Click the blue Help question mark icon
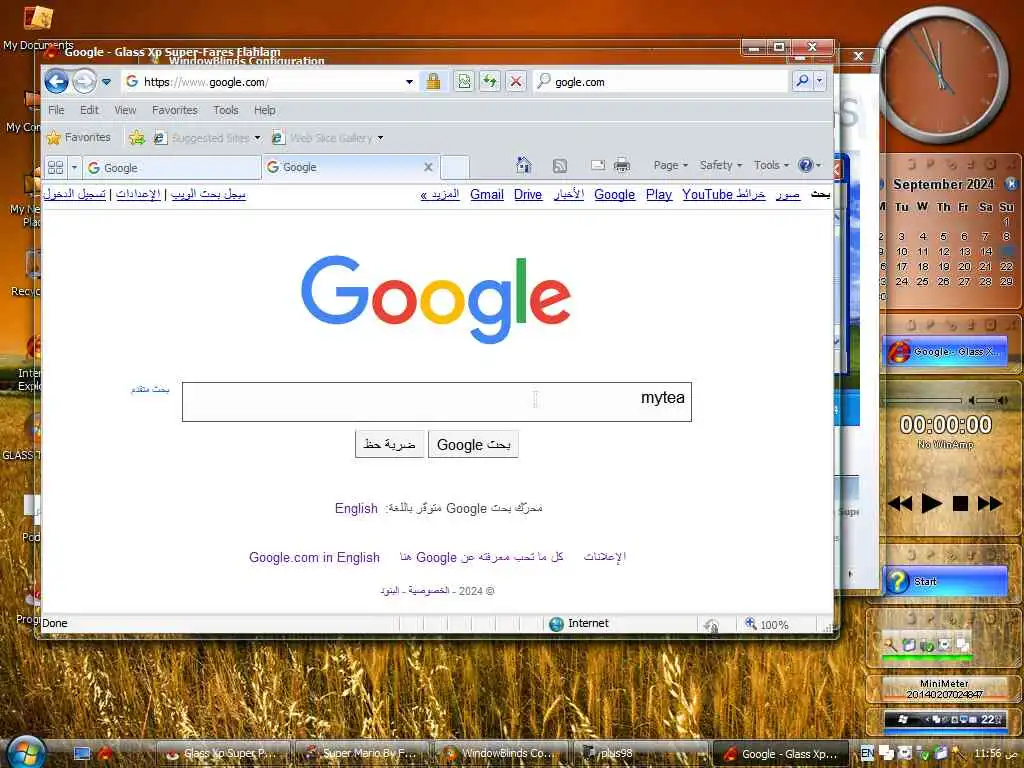 coord(806,165)
